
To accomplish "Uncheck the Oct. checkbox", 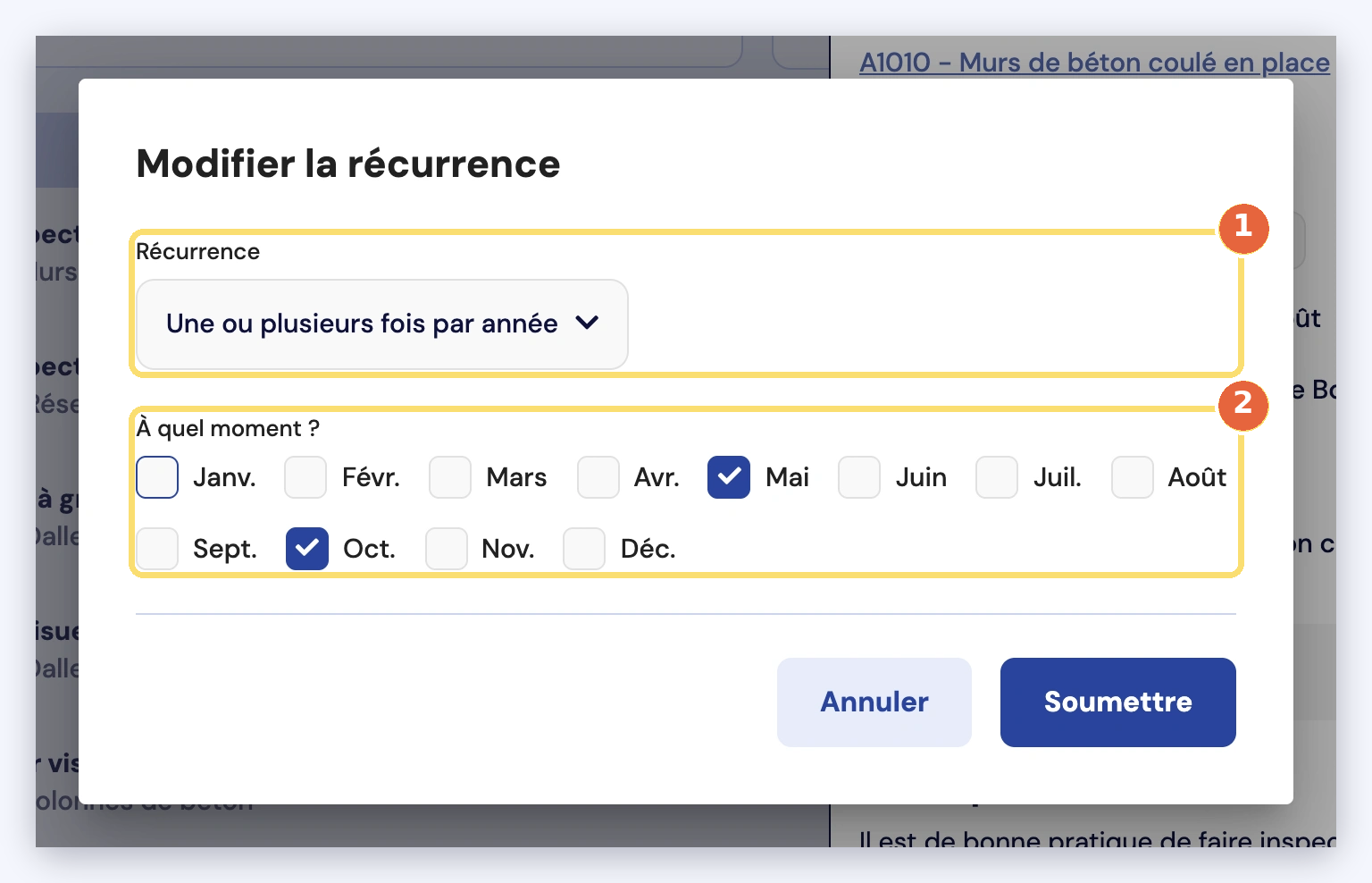I will pyautogui.click(x=307, y=549).
